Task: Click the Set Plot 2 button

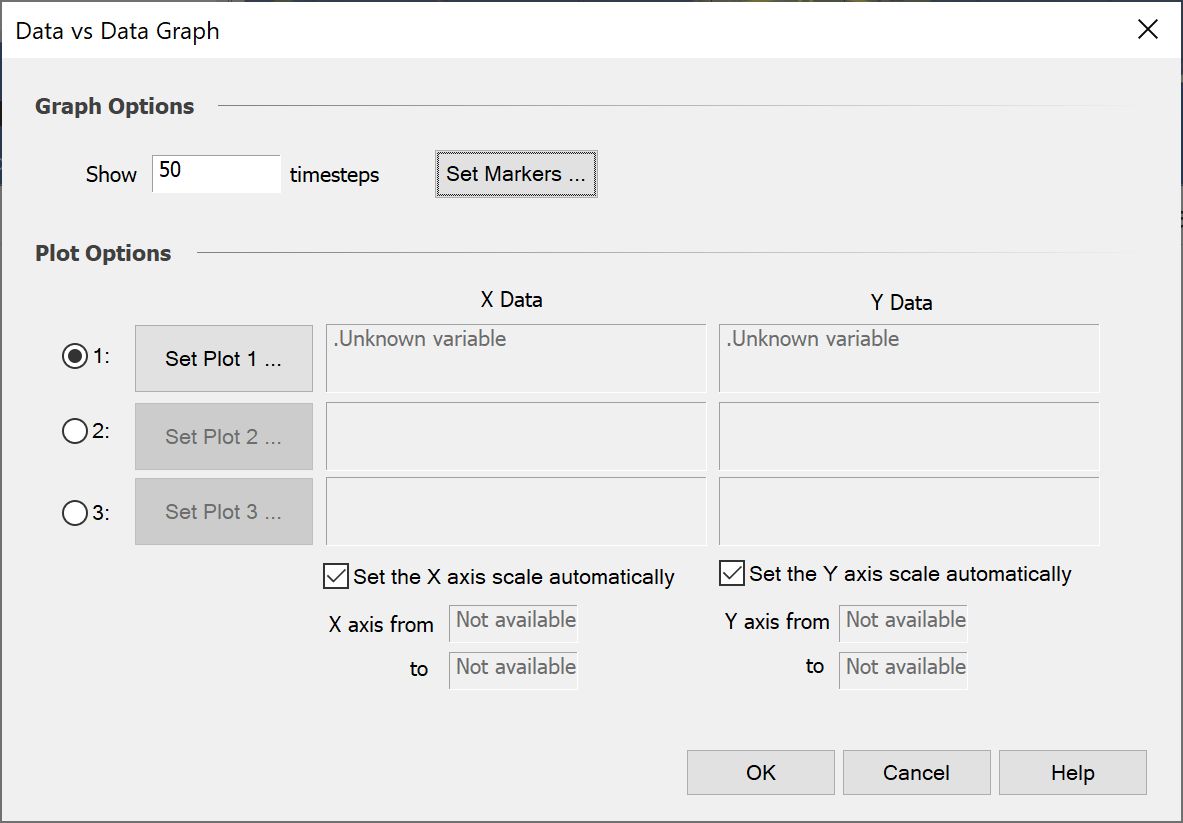Action: click(x=224, y=436)
